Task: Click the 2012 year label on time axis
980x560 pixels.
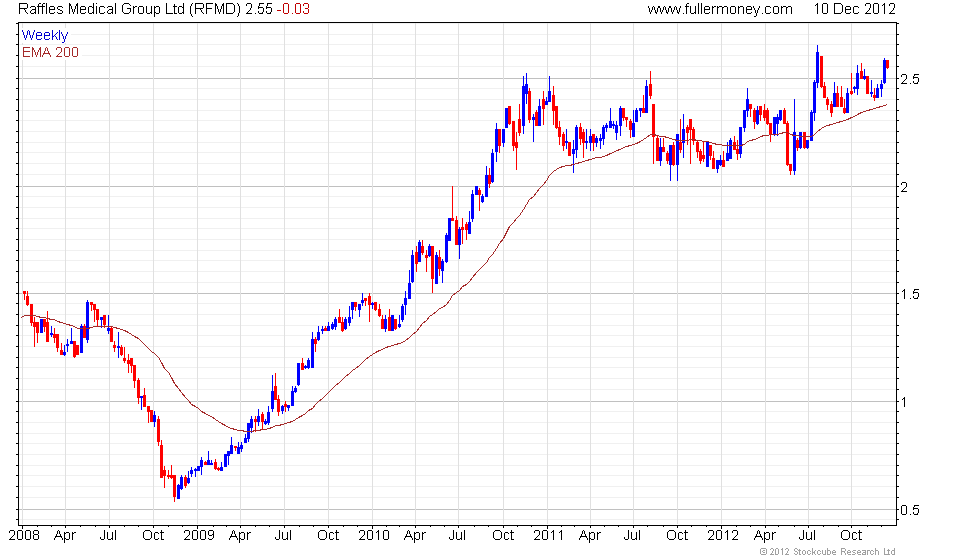Action: click(x=722, y=535)
